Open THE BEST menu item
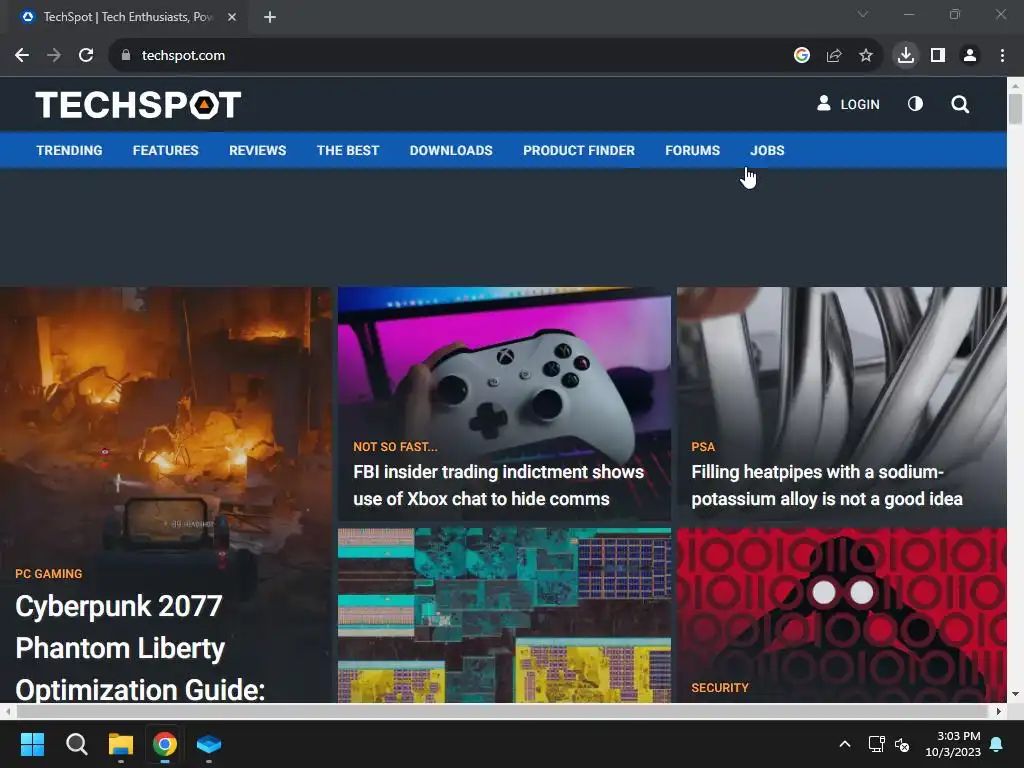This screenshot has height=768, width=1024. click(347, 150)
